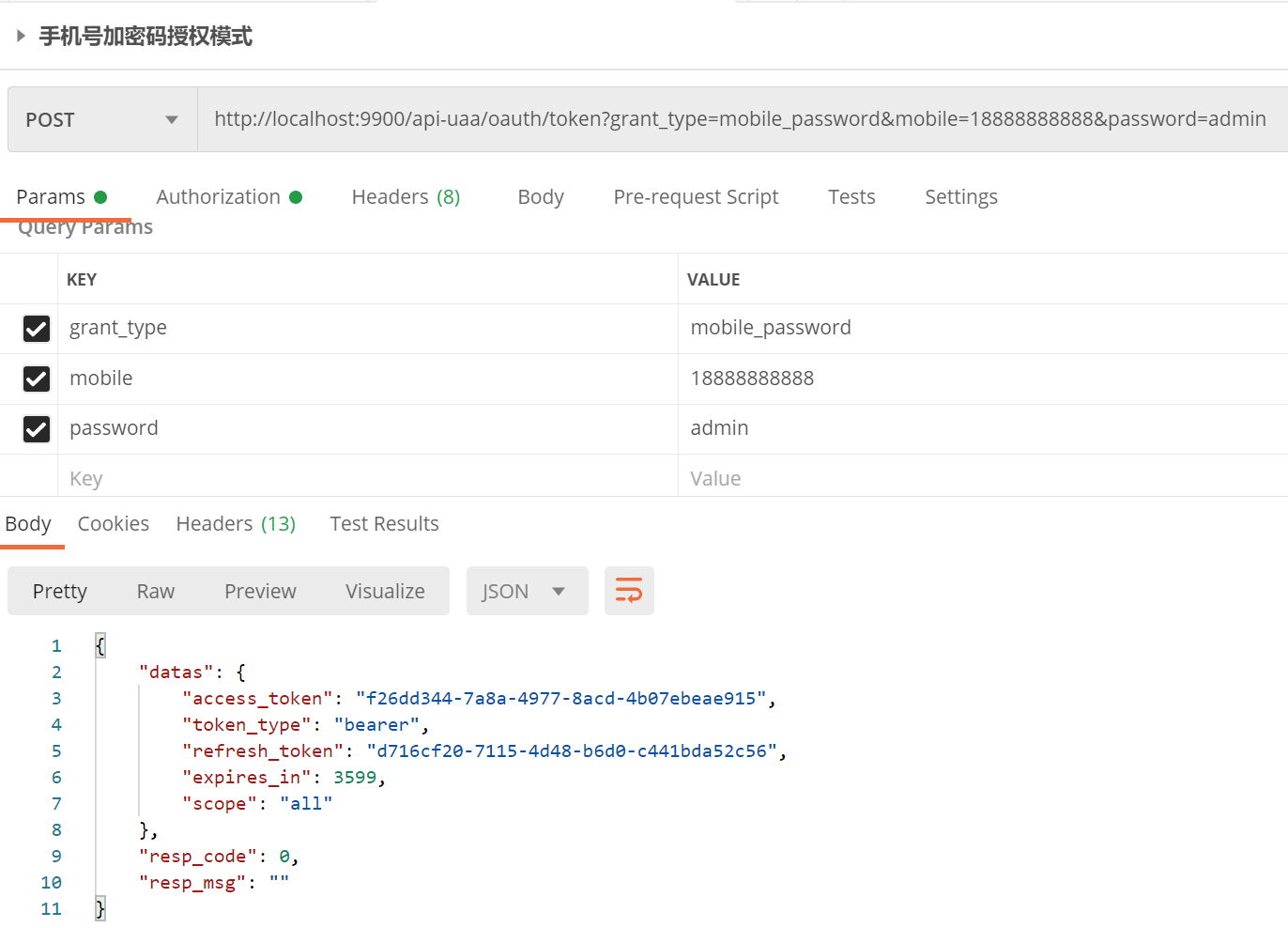
Task: Uncheck the grant_type parameter checkbox
Action: tap(37, 329)
